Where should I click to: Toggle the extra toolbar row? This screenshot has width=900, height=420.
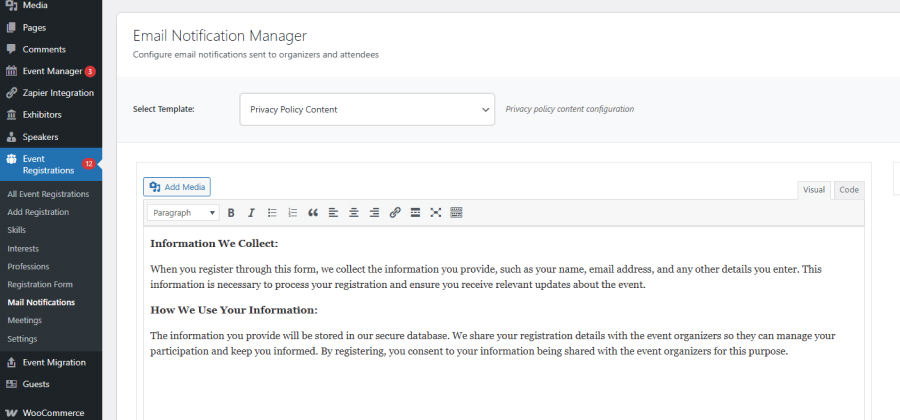tap(457, 213)
